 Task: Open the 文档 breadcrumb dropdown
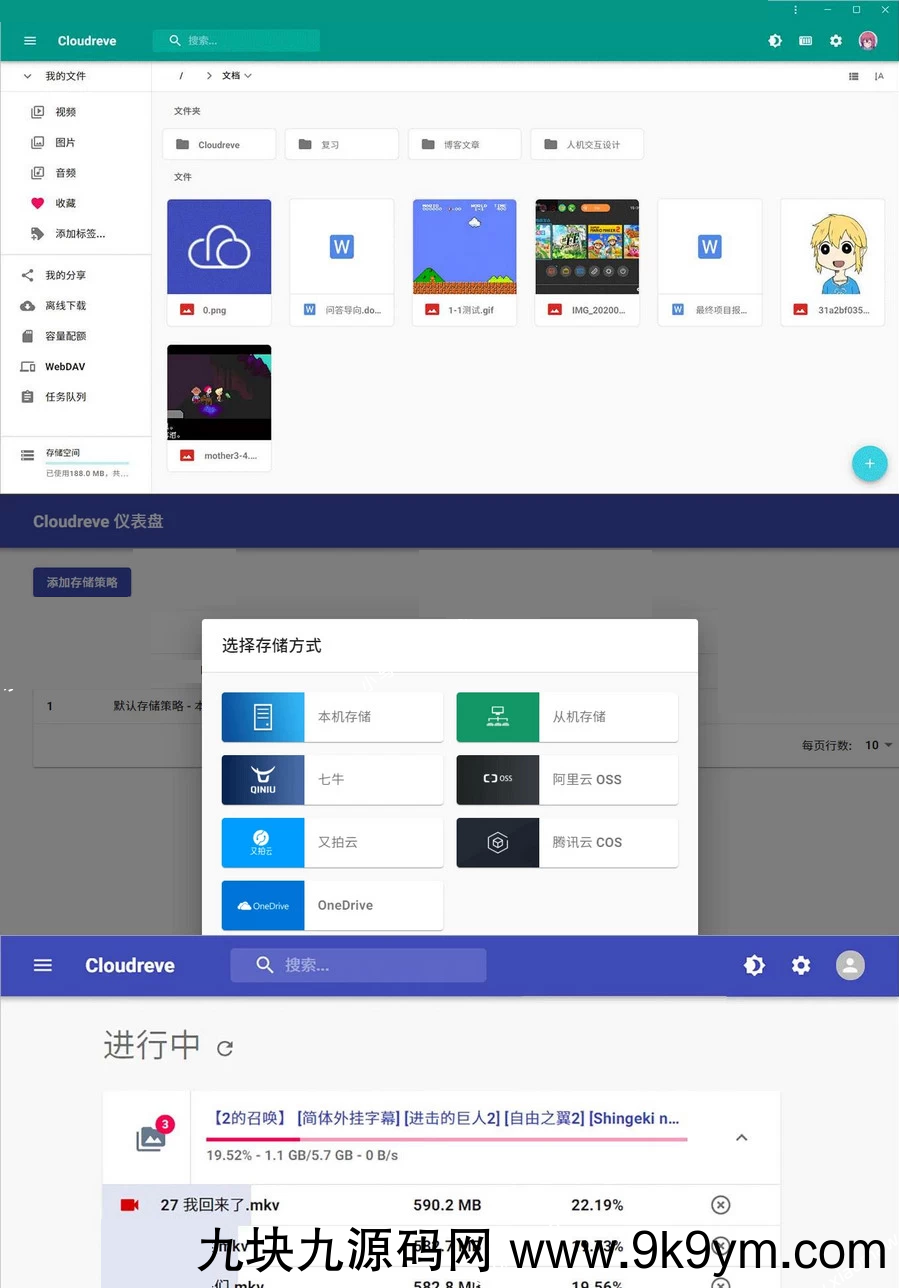237,76
